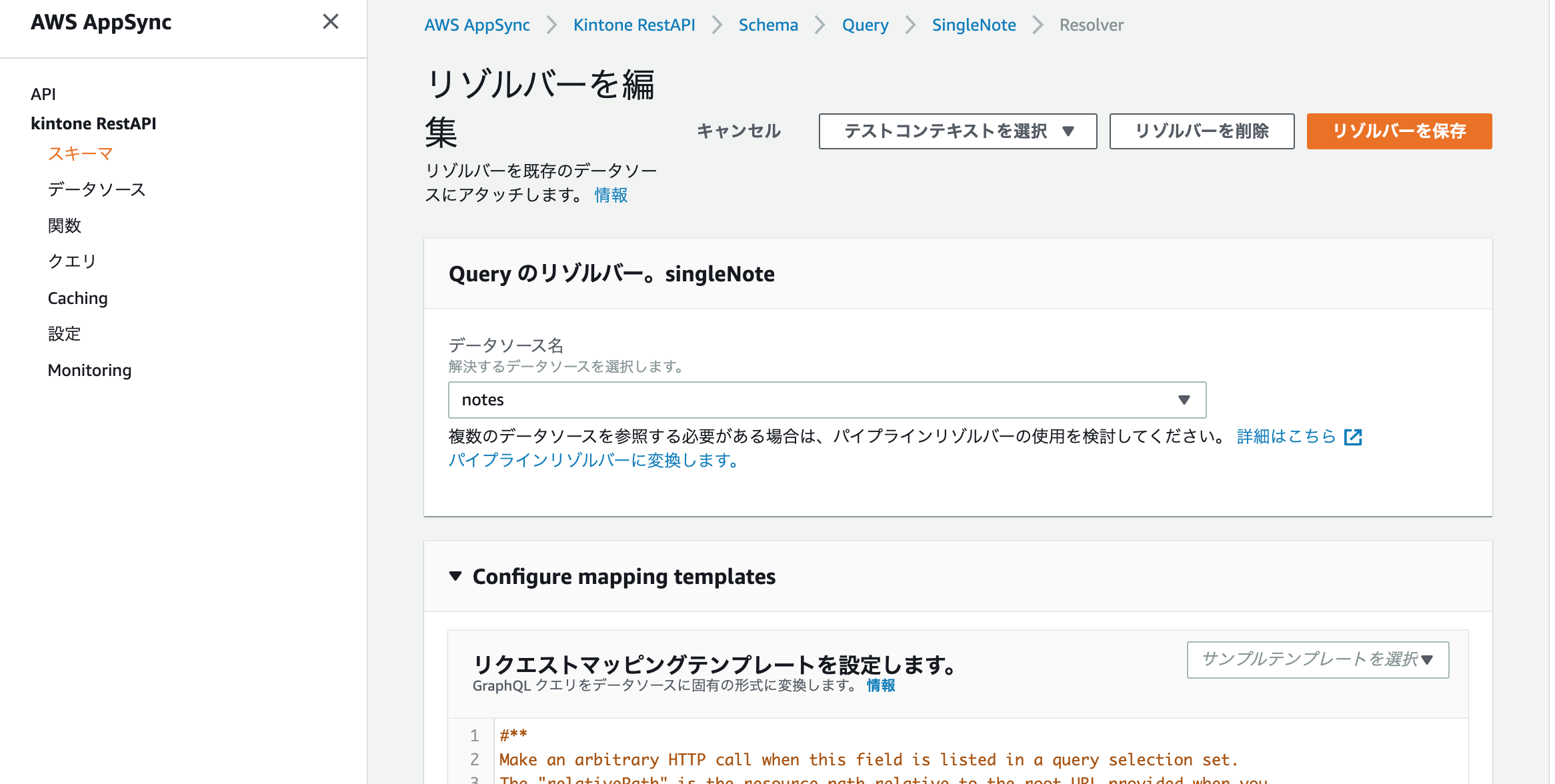
Task: Click the リゾルバーを削除 button
Action: [x=1202, y=131]
